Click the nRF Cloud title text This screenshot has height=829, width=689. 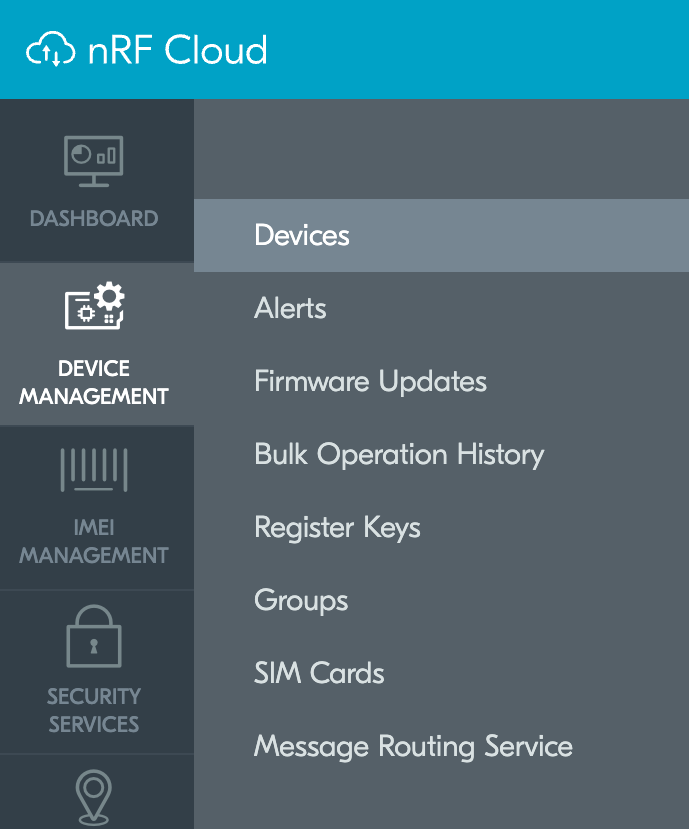[x=178, y=50]
